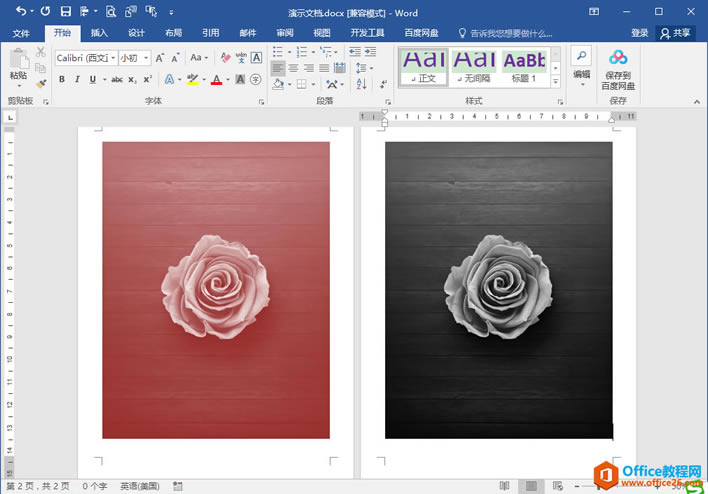Screen dimensions: 708x494
Task: Expand the styles gallery more arrow
Action: point(556,82)
